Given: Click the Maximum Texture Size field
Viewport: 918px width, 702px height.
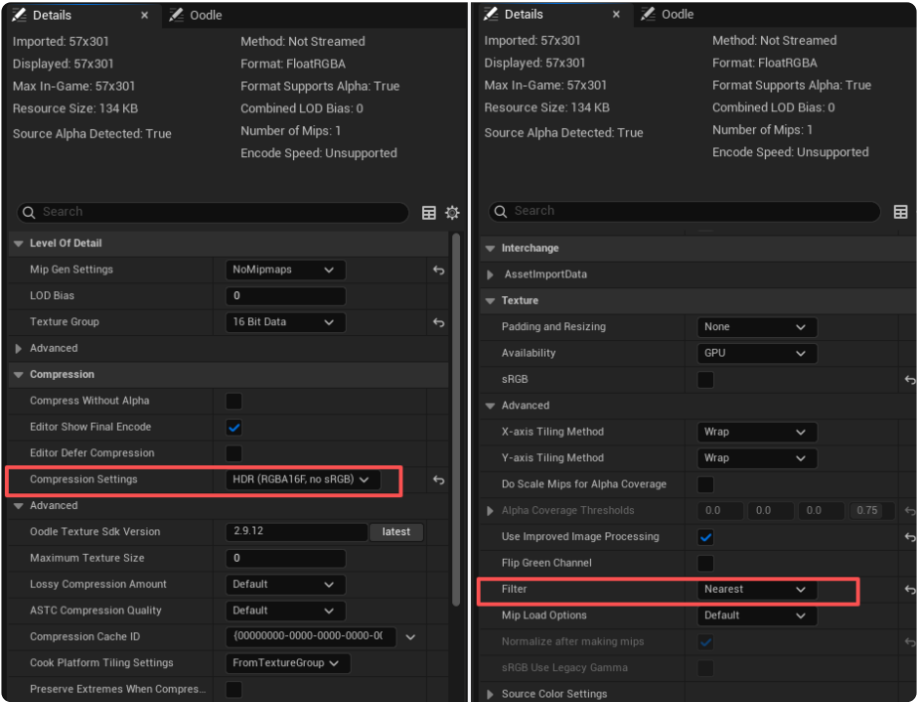Looking at the screenshot, I should coord(285,558).
